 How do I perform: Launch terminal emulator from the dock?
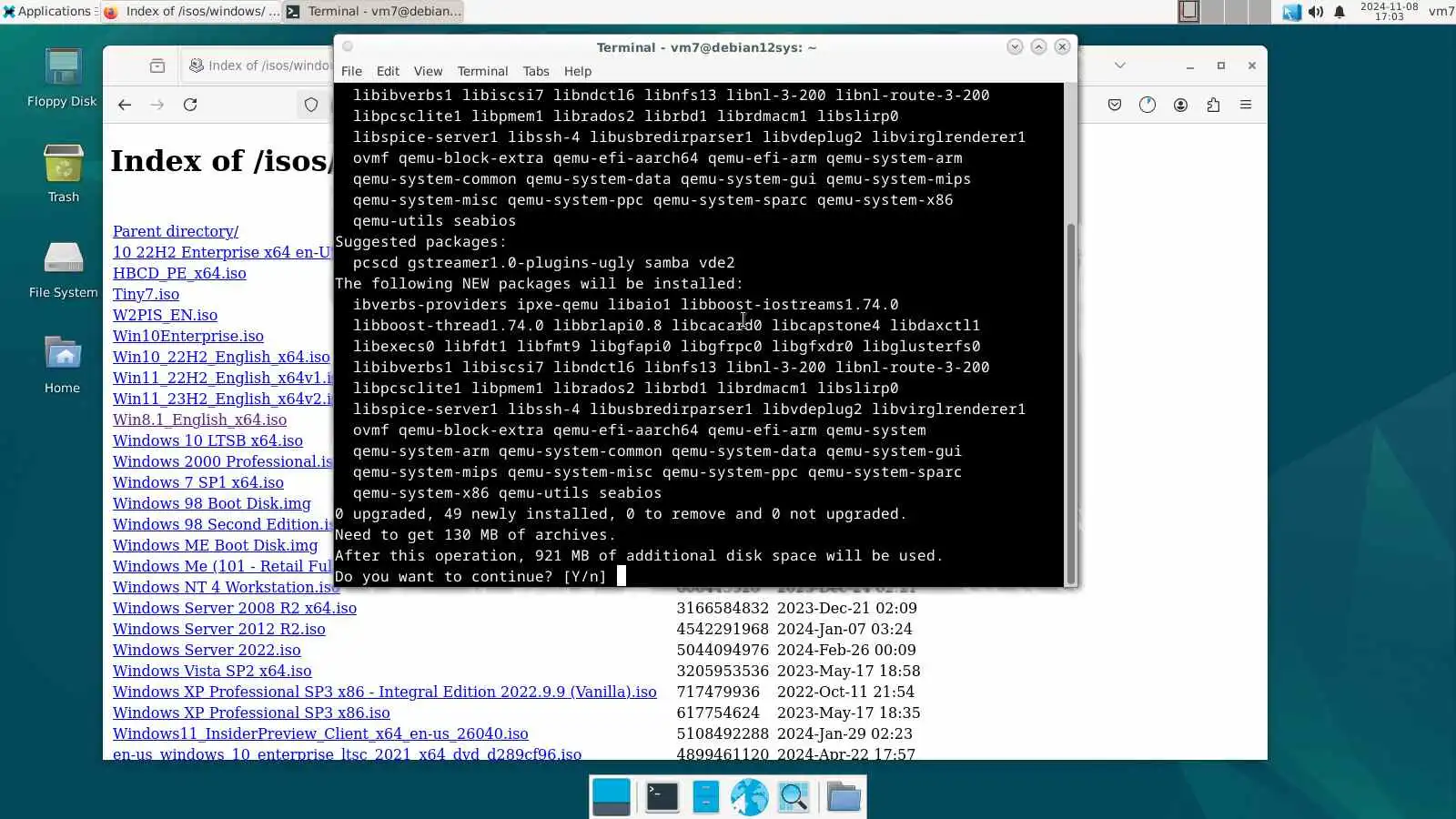(x=662, y=797)
